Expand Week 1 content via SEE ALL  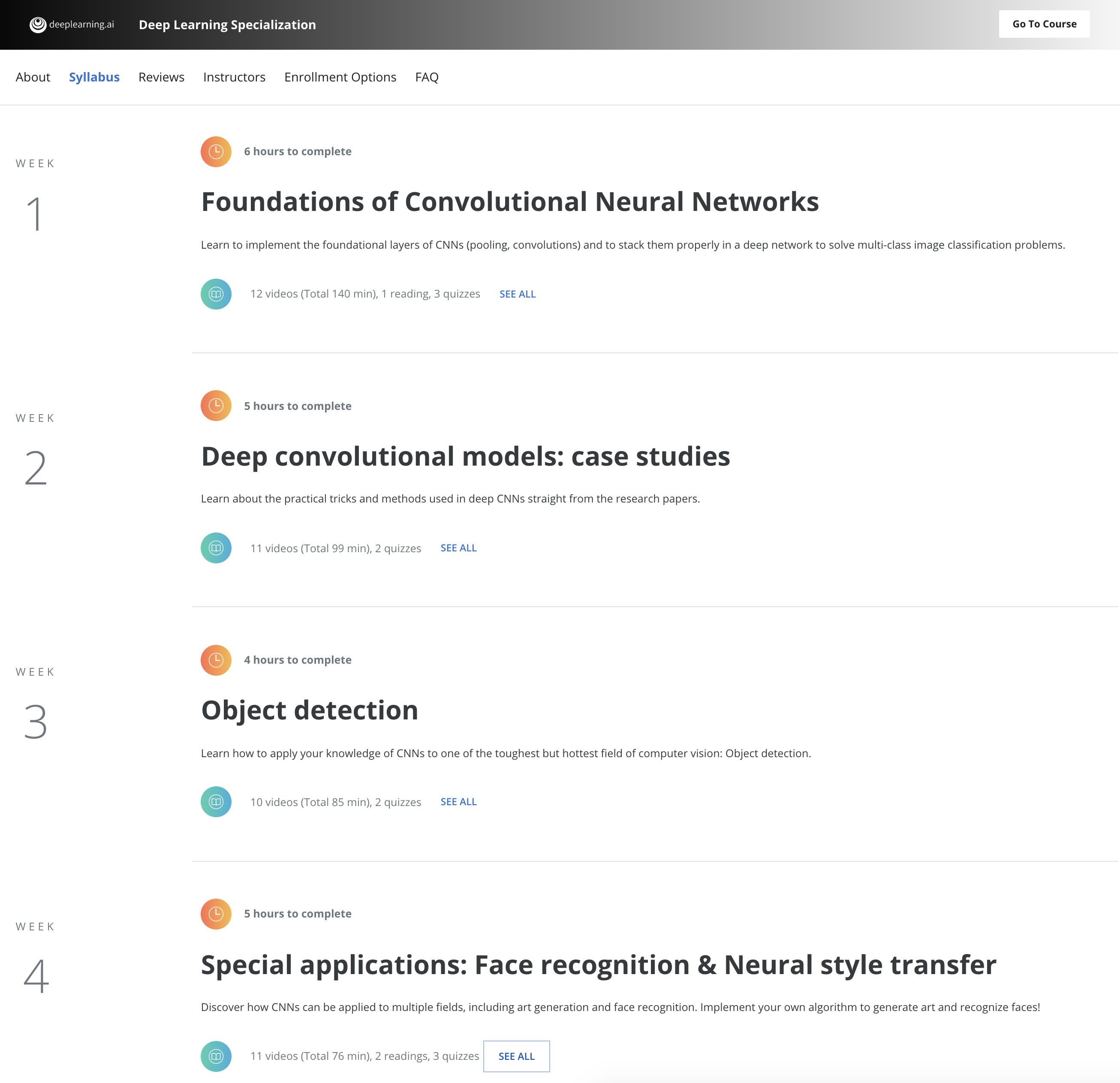pyautogui.click(x=518, y=293)
